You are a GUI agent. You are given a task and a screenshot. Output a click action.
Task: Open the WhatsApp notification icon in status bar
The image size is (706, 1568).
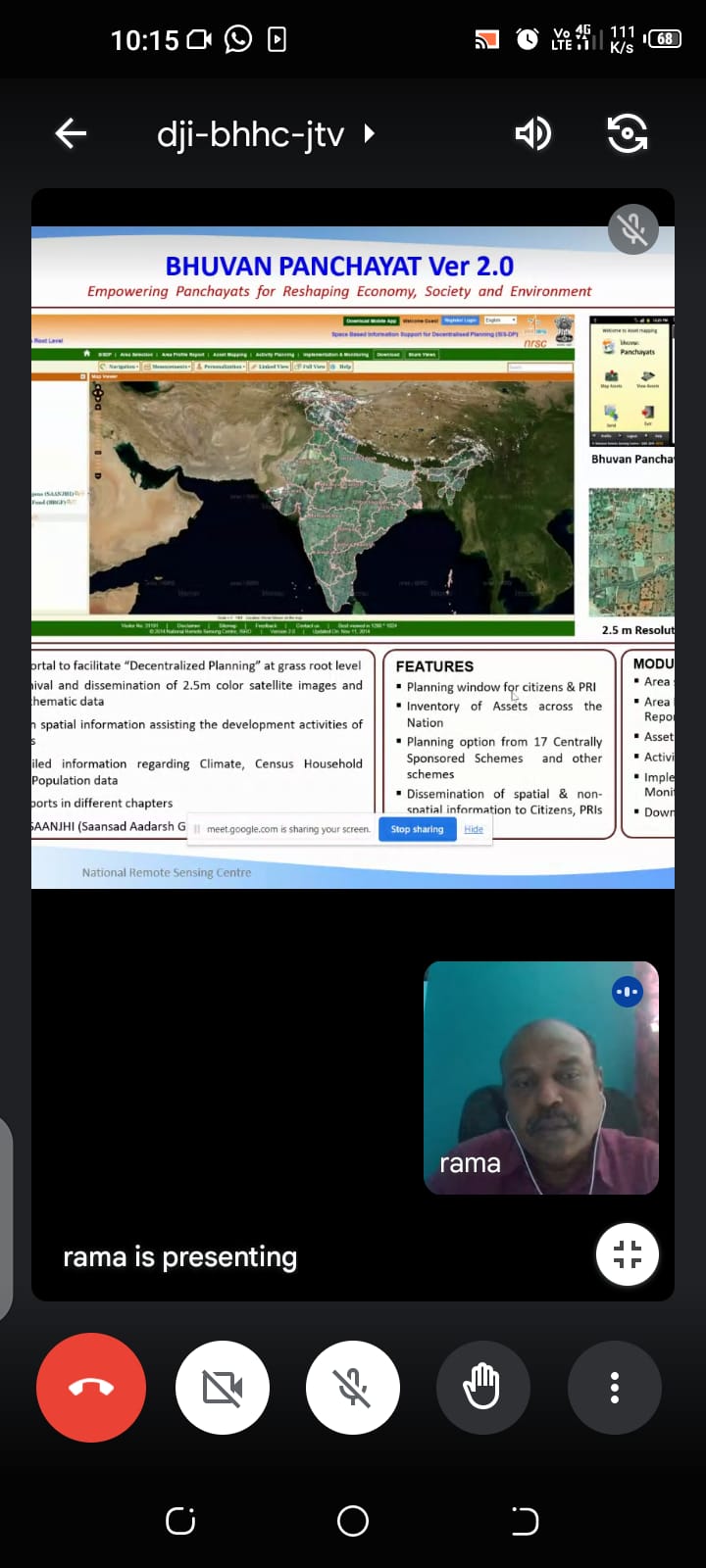pos(238,39)
